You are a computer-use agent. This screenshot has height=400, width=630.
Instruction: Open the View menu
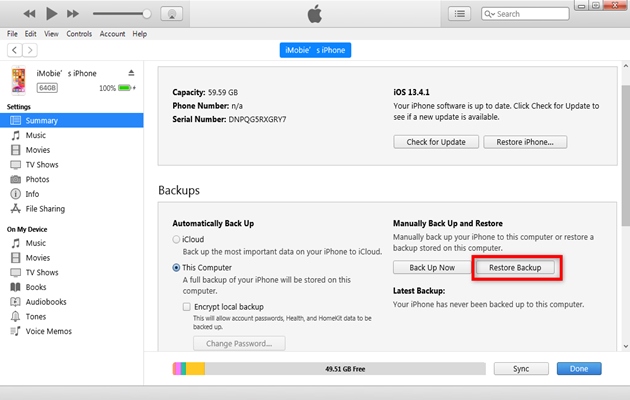[51, 34]
